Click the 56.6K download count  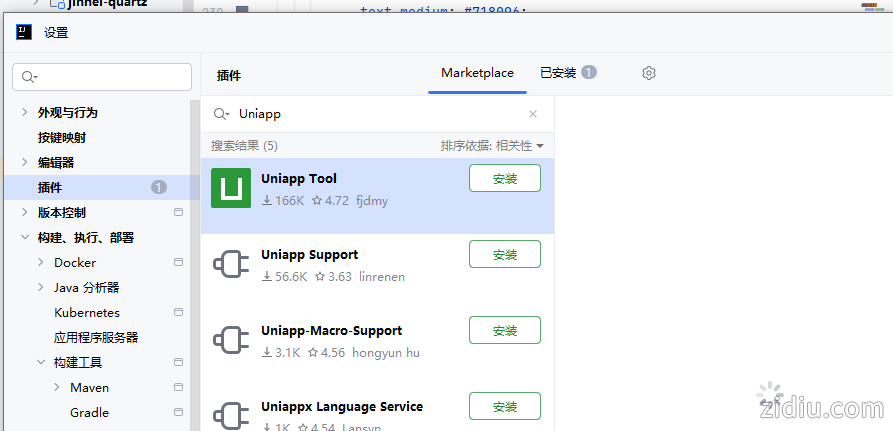[x=285, y=277]
